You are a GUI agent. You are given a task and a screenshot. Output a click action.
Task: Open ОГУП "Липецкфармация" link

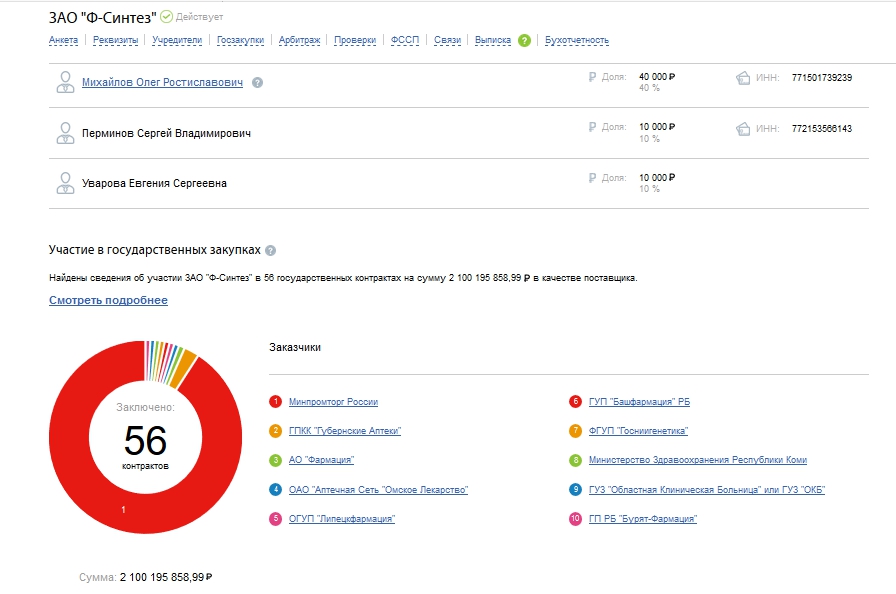coord(342,519)
